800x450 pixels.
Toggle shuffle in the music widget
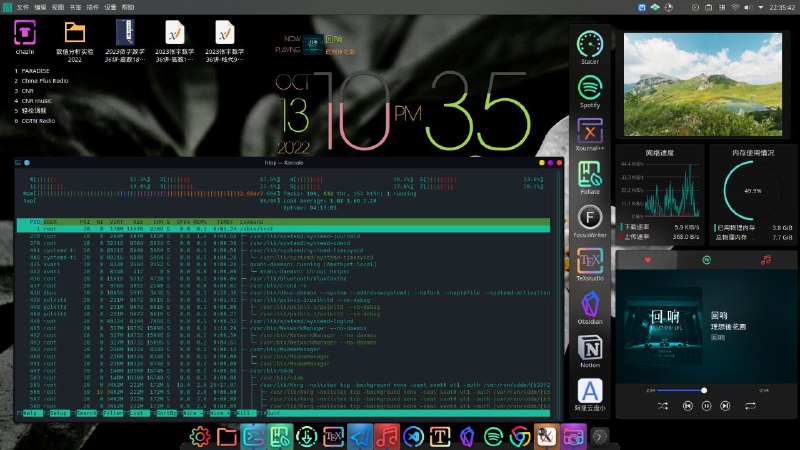662,406
